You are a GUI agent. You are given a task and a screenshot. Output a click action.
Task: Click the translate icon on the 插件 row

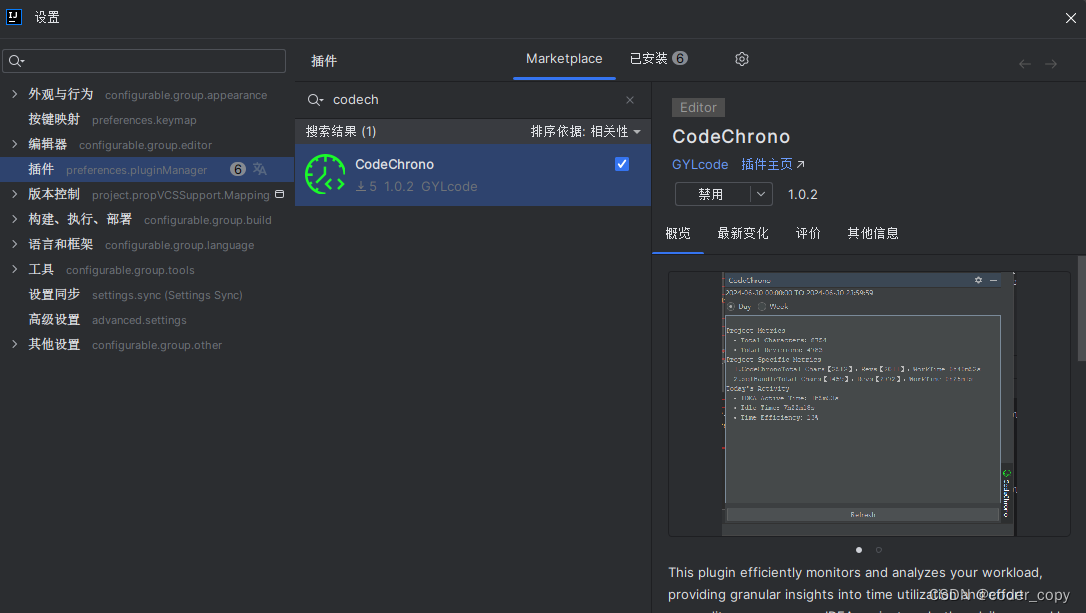[x=260, y=169]
